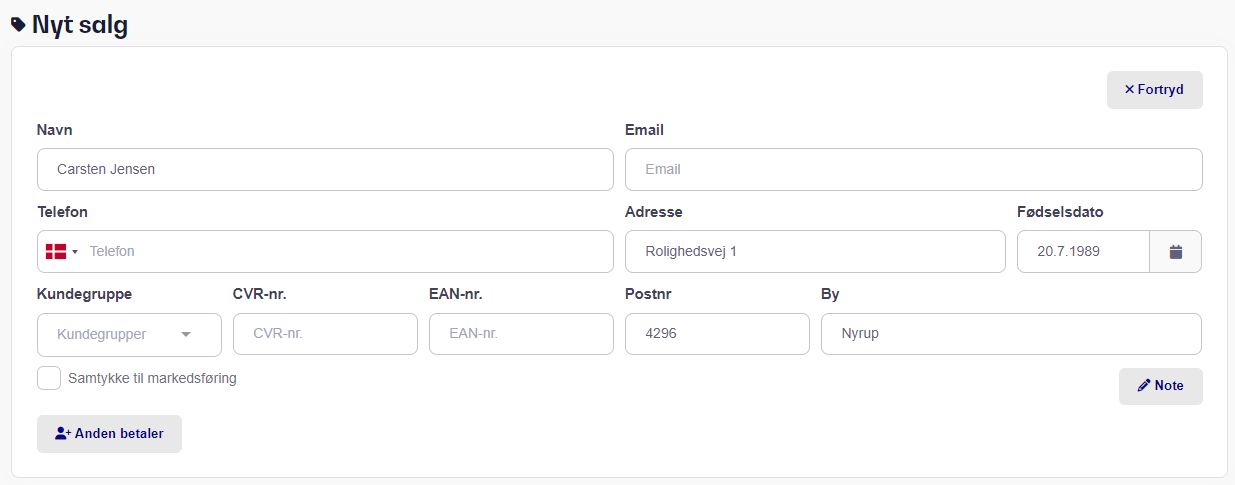Focus the Navn field with Carsten Jensen

325,170
